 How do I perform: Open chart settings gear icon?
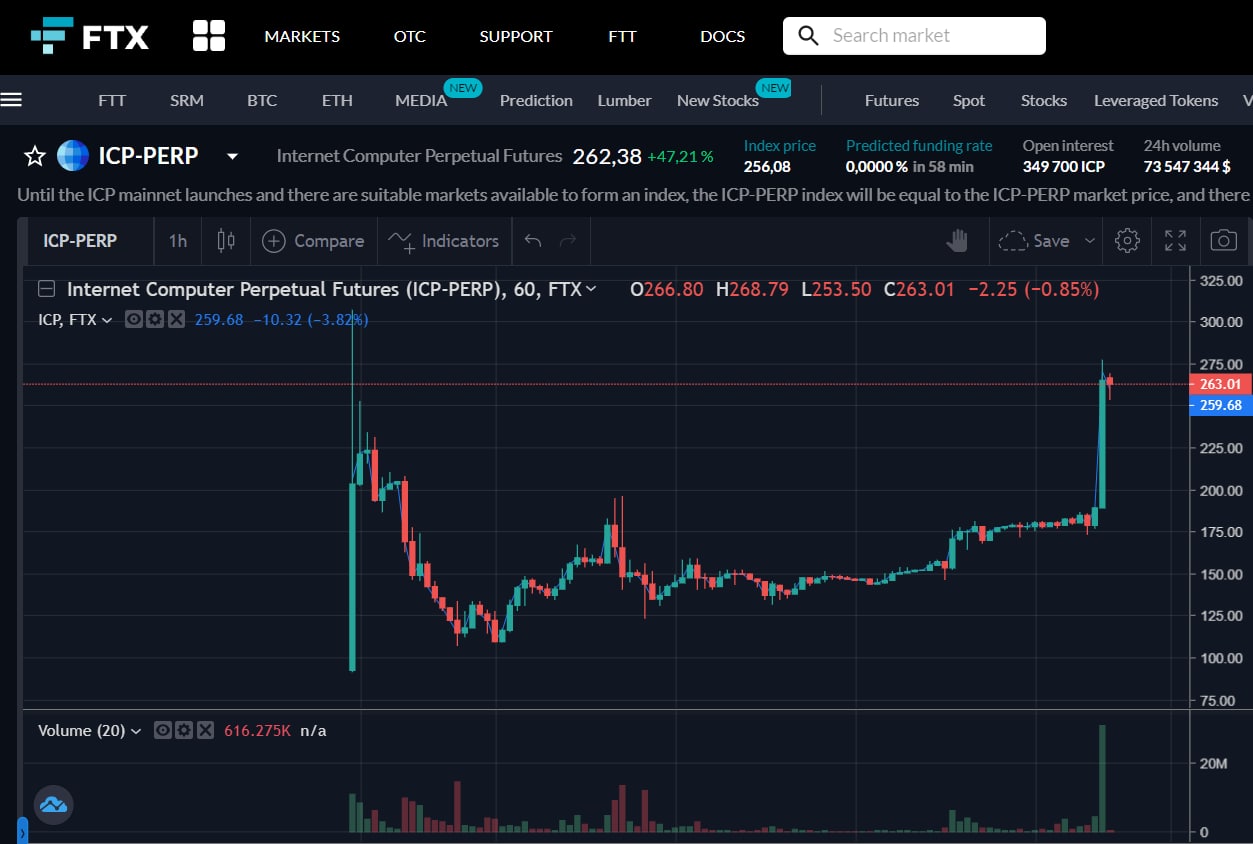(1127, 241)
